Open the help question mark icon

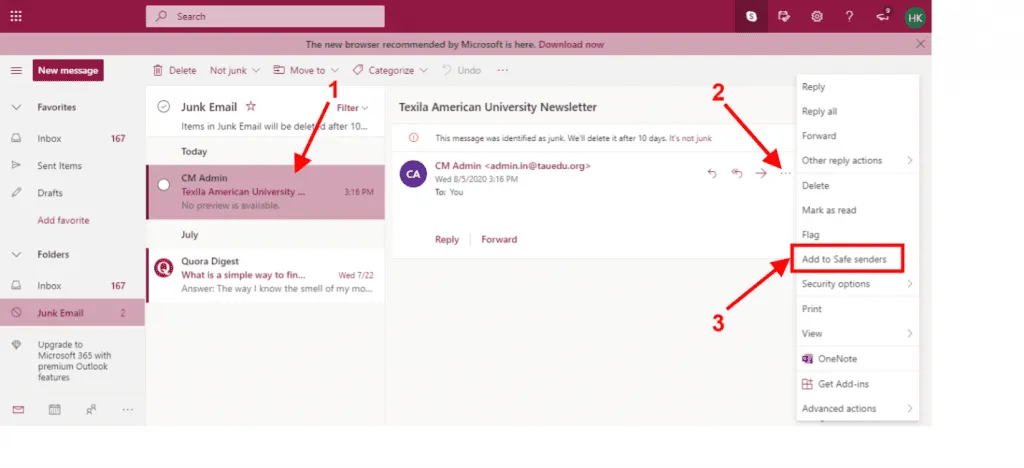tap(849, 16)
